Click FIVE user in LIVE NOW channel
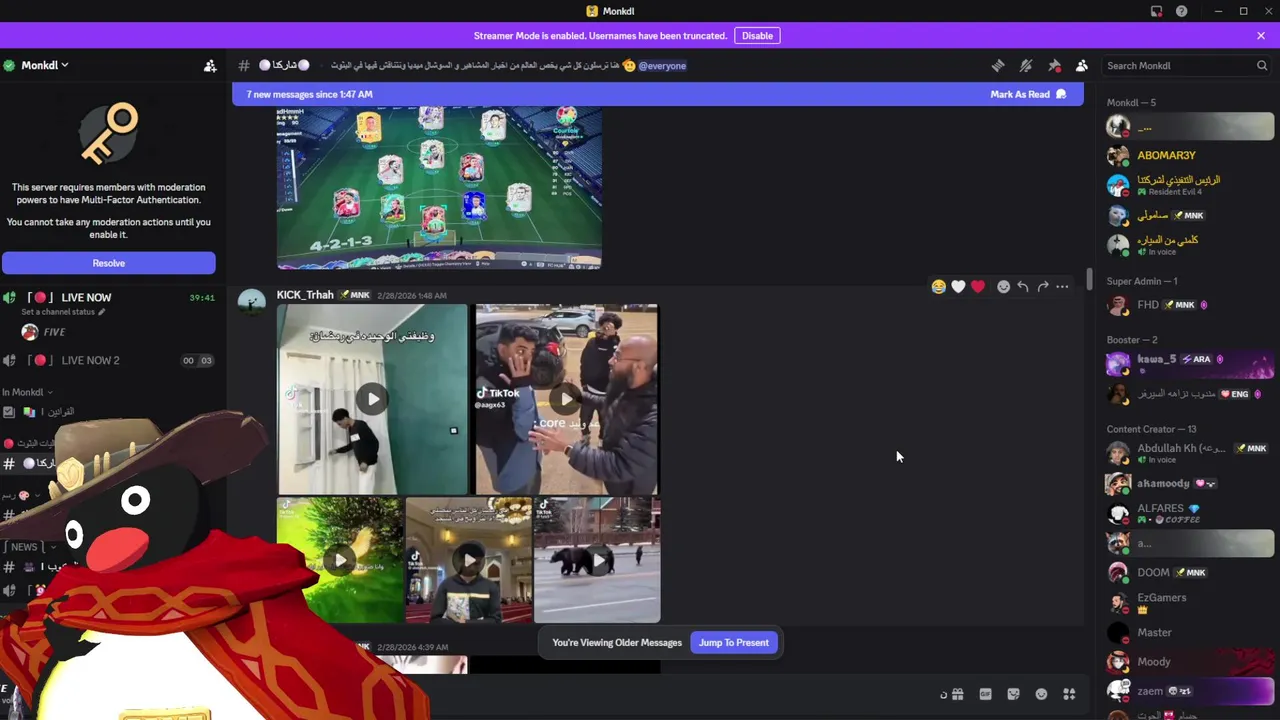 [x=54, y=332]
